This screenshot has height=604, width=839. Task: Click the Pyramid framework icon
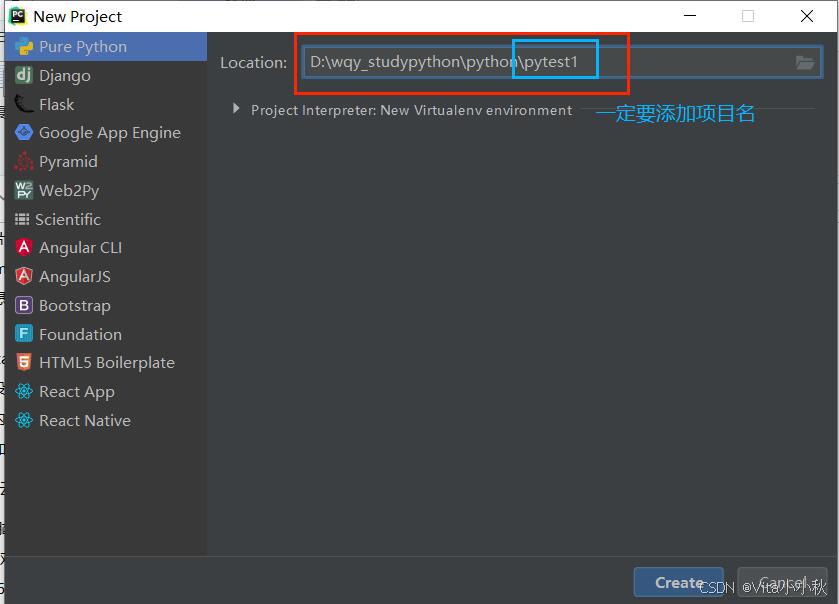point(24,162)
